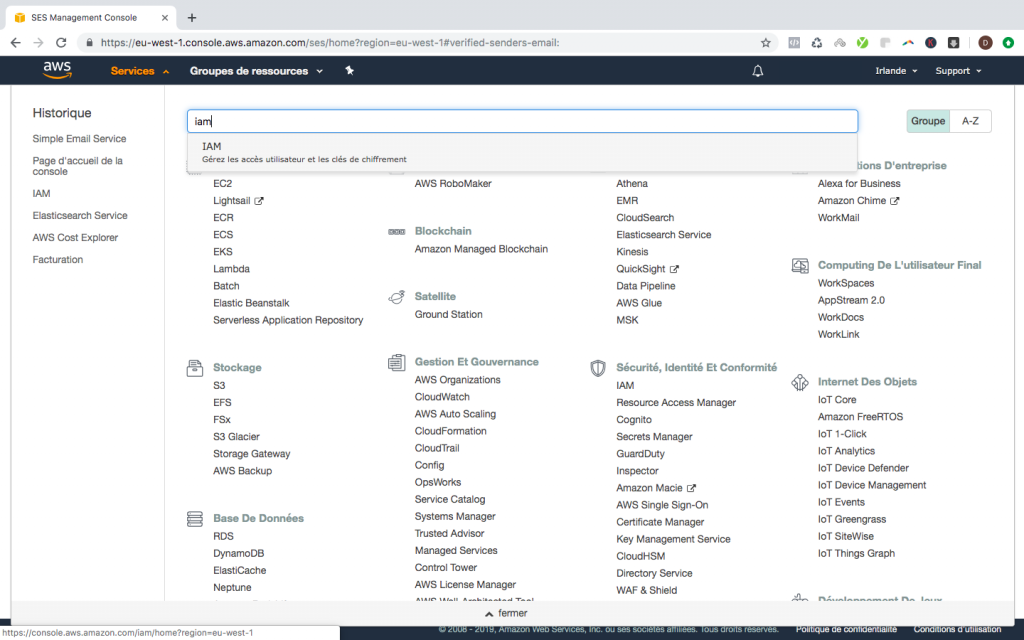Bookmark page with the star icon
Image resolution: width=1024 pixels, height=640 pixels.
click(766, 43)
